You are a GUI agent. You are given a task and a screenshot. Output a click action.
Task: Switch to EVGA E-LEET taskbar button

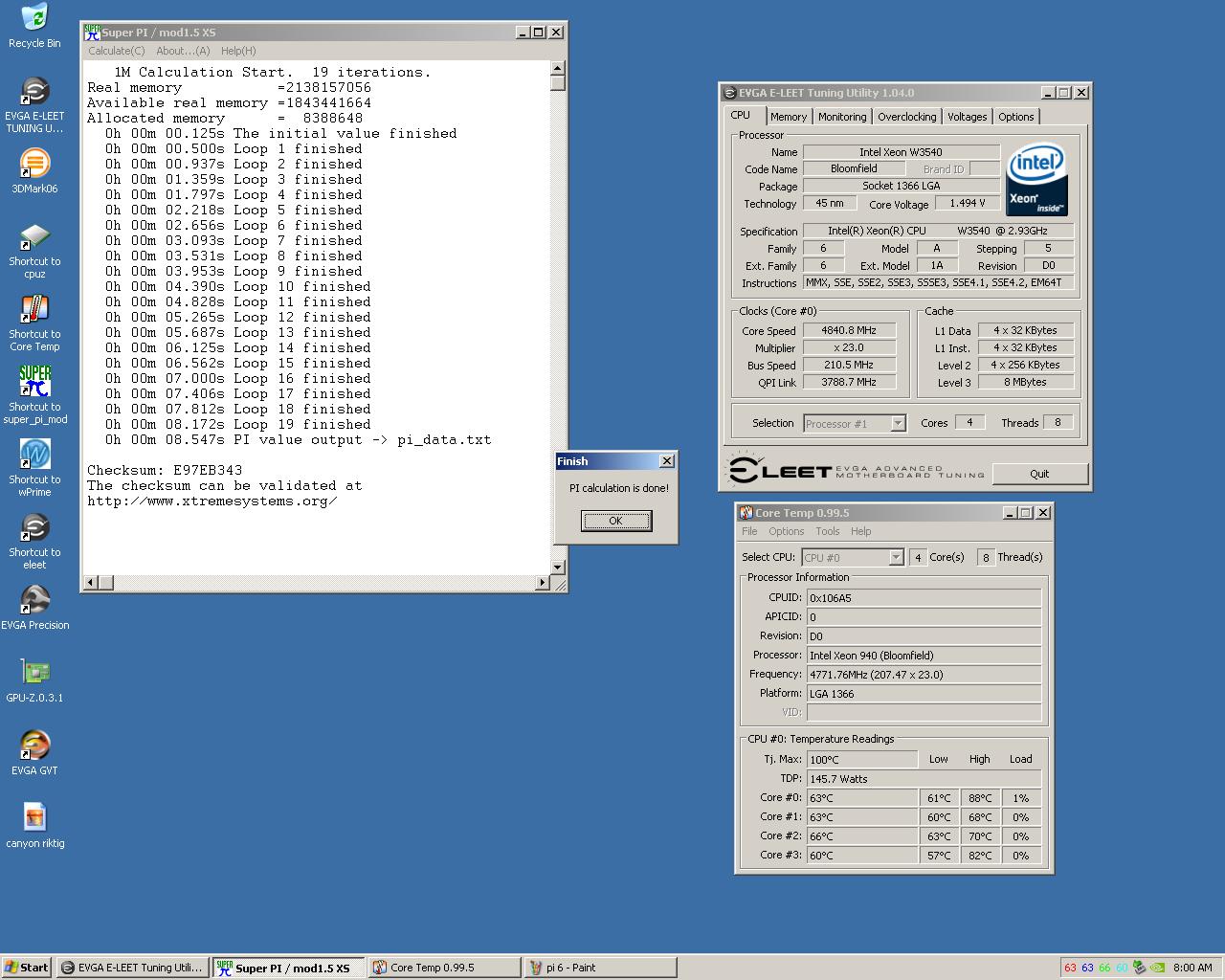(132, 968)
